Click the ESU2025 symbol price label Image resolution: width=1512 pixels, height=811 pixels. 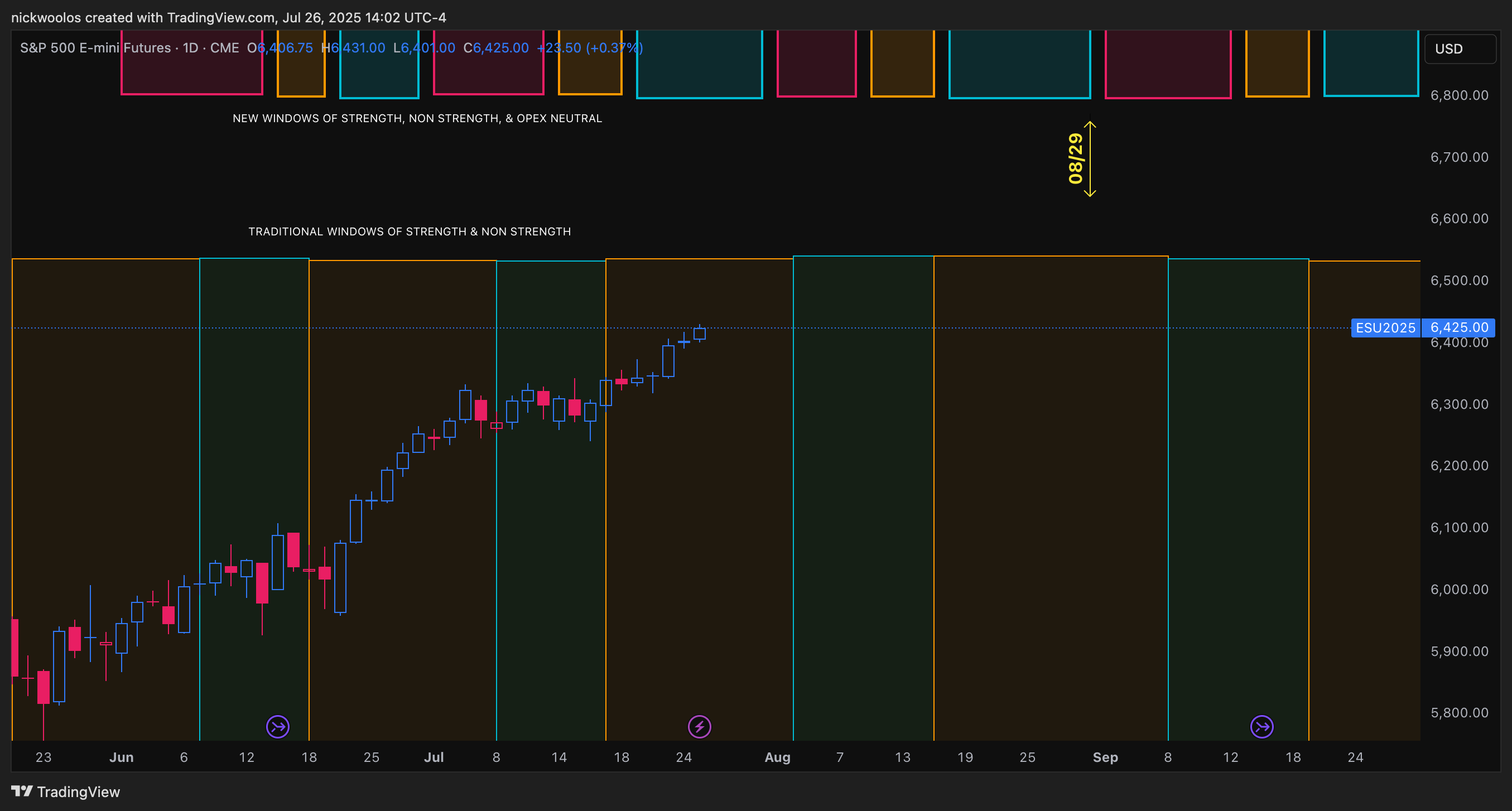click(x=1385, y=327)
